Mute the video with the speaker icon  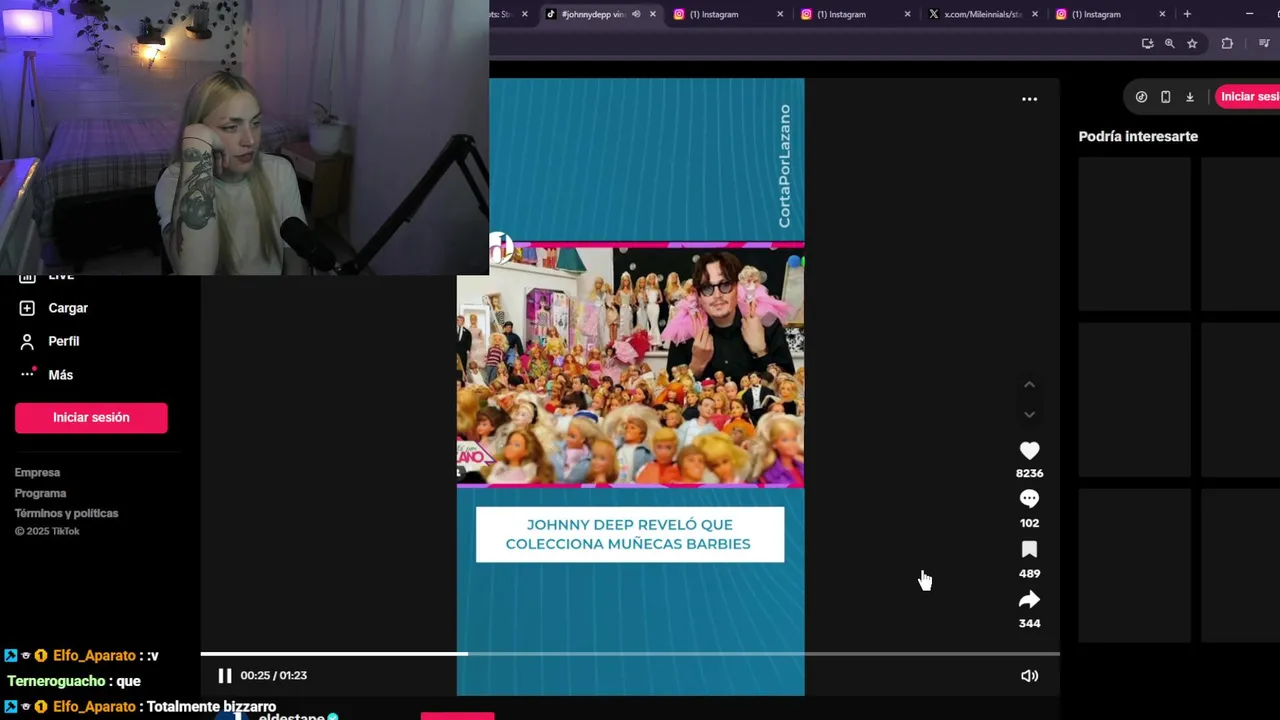pos(1029,676)
